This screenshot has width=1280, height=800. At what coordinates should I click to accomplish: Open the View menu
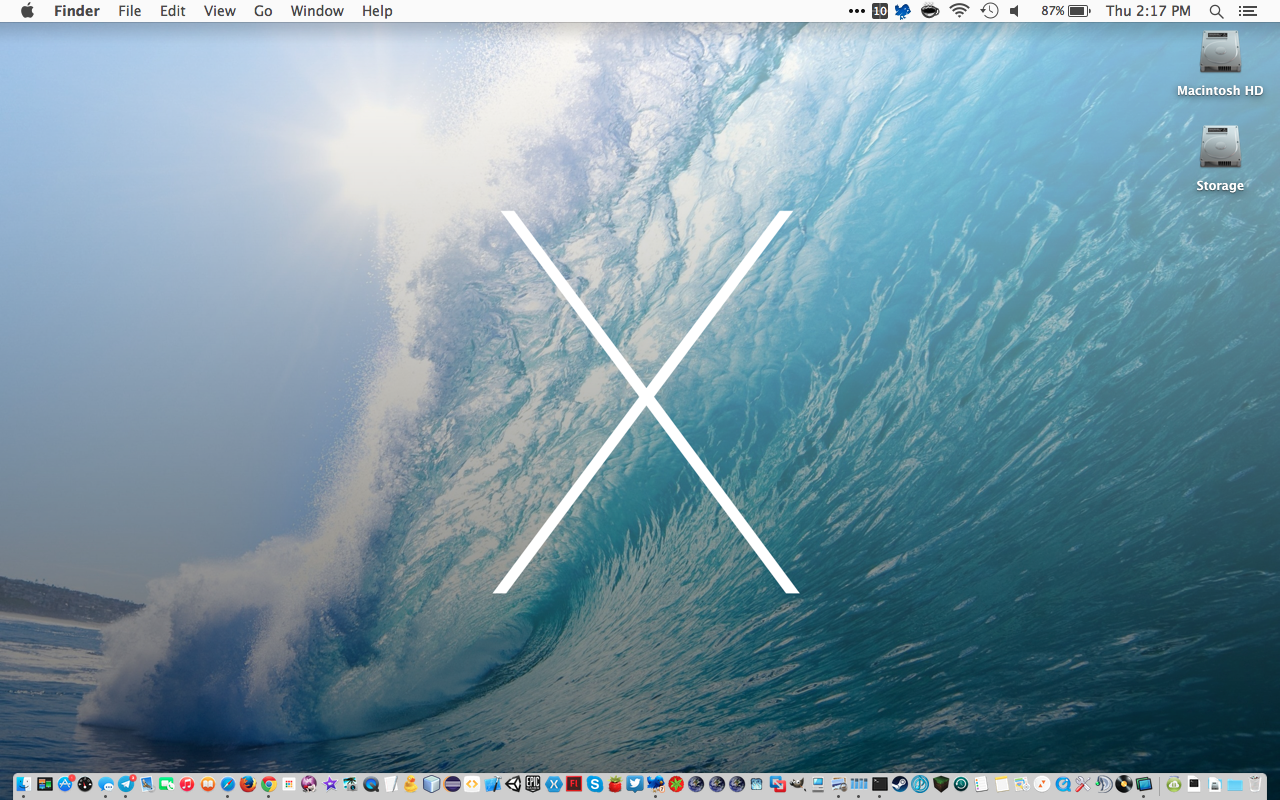(x=220, y=11)
